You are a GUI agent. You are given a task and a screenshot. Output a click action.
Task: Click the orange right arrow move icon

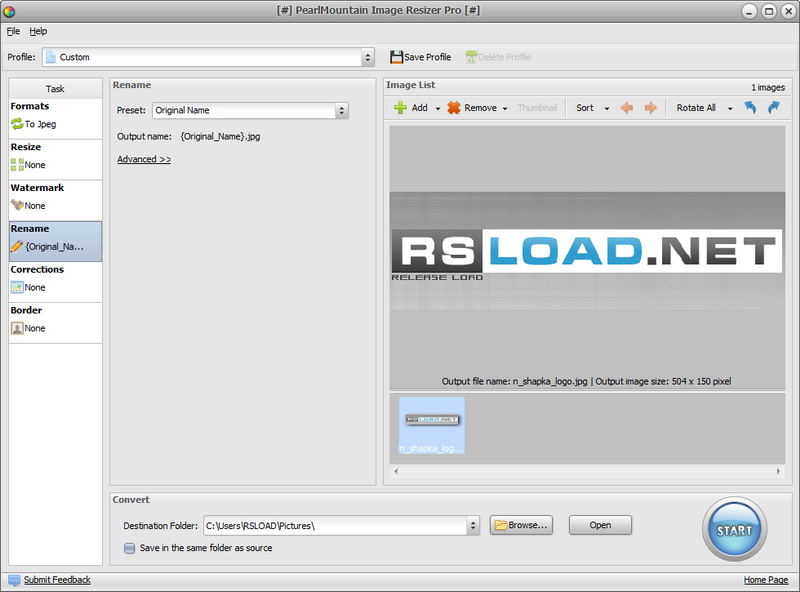tap(651, 108)
